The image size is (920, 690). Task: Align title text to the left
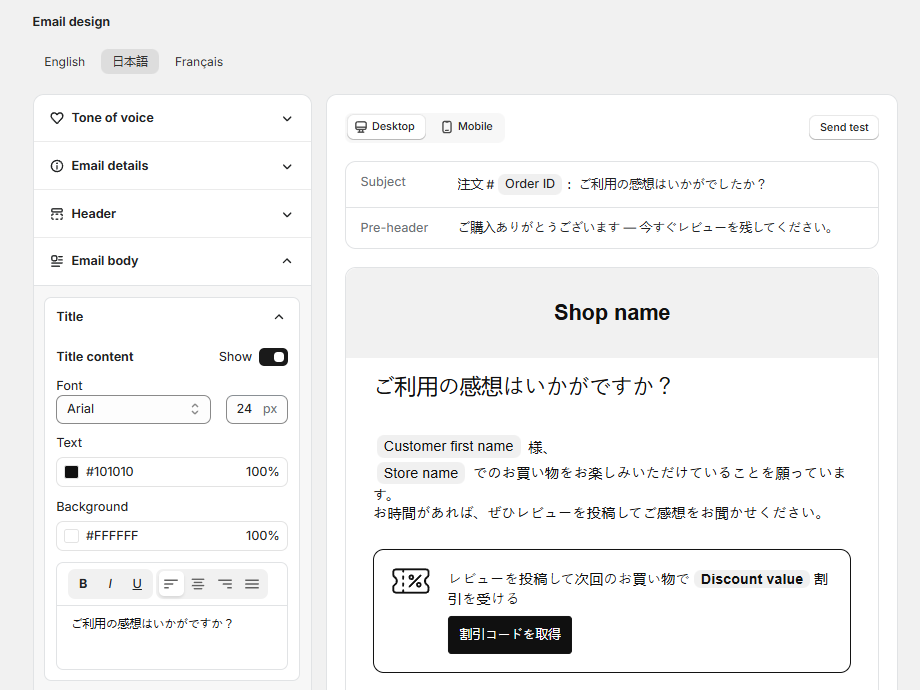(x=171, y=584)
